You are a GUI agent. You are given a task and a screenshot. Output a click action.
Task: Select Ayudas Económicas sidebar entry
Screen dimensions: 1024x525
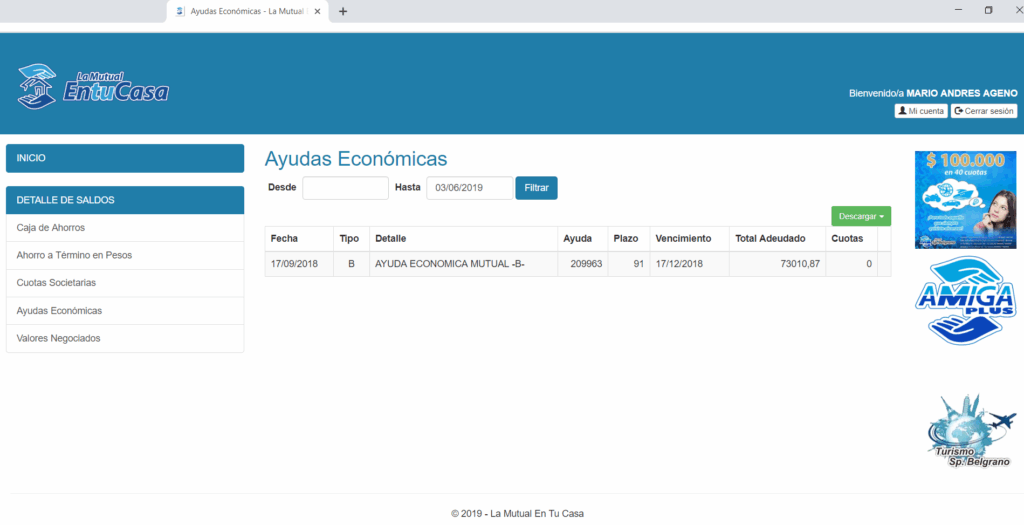[x=125, y=311]
